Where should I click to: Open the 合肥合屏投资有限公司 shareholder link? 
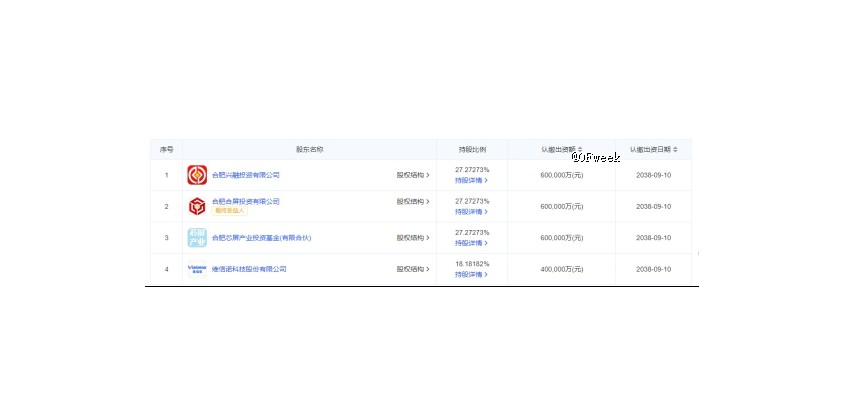click(246, 201)
